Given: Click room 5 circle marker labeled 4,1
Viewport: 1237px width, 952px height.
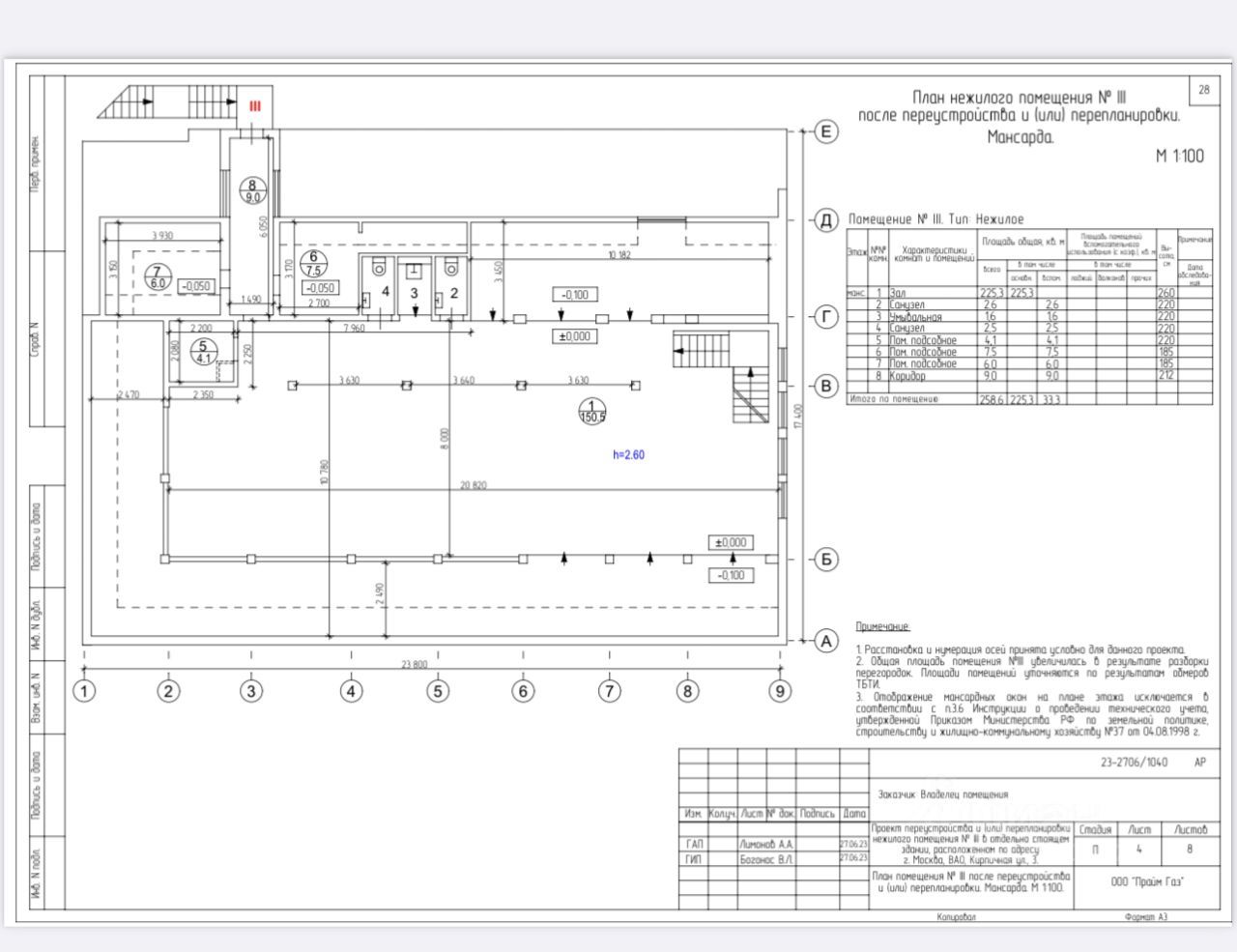Looking at the screenshot, I should (203, 352).
